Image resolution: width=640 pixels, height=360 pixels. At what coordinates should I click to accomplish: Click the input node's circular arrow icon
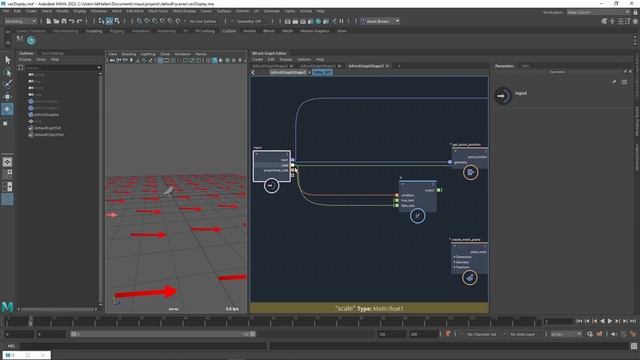[271, 186]
